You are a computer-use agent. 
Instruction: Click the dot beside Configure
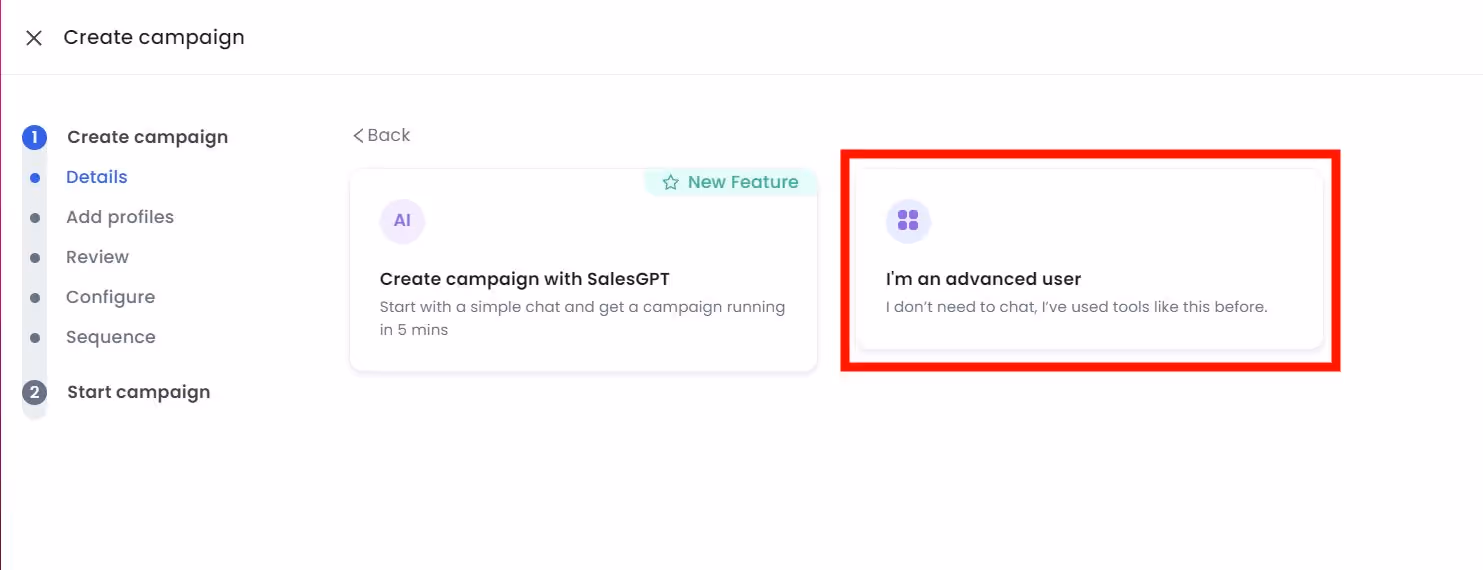point(35,298)
